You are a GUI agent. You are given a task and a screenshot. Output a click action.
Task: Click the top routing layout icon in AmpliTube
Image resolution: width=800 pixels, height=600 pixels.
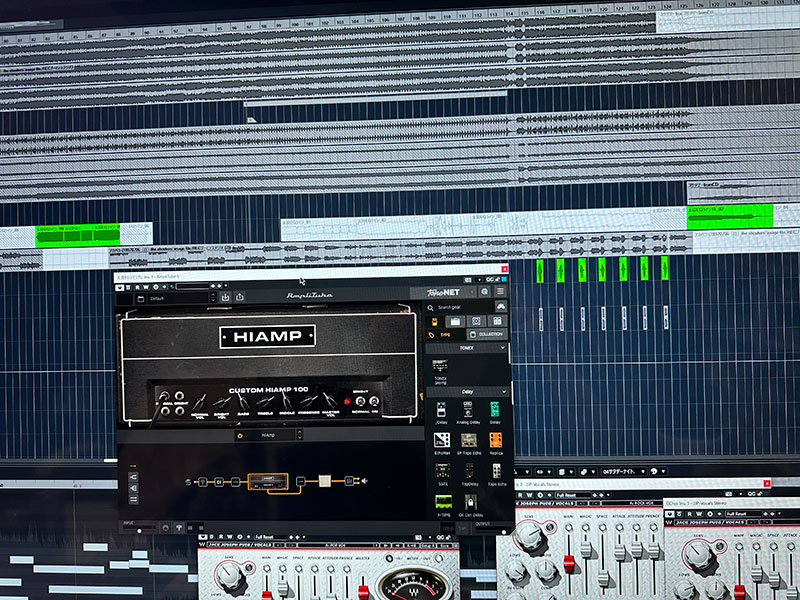click(x=133, y=477)
